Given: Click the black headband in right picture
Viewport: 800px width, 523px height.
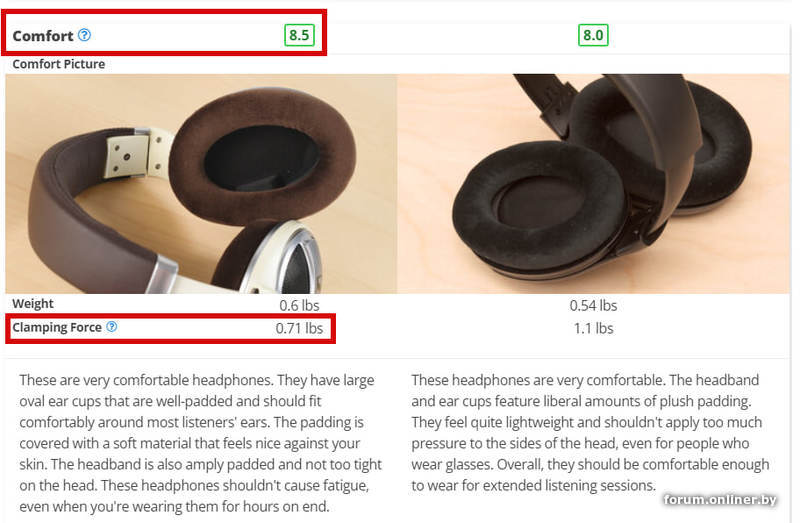Looking at the screenshot, I should pos(658,133).
